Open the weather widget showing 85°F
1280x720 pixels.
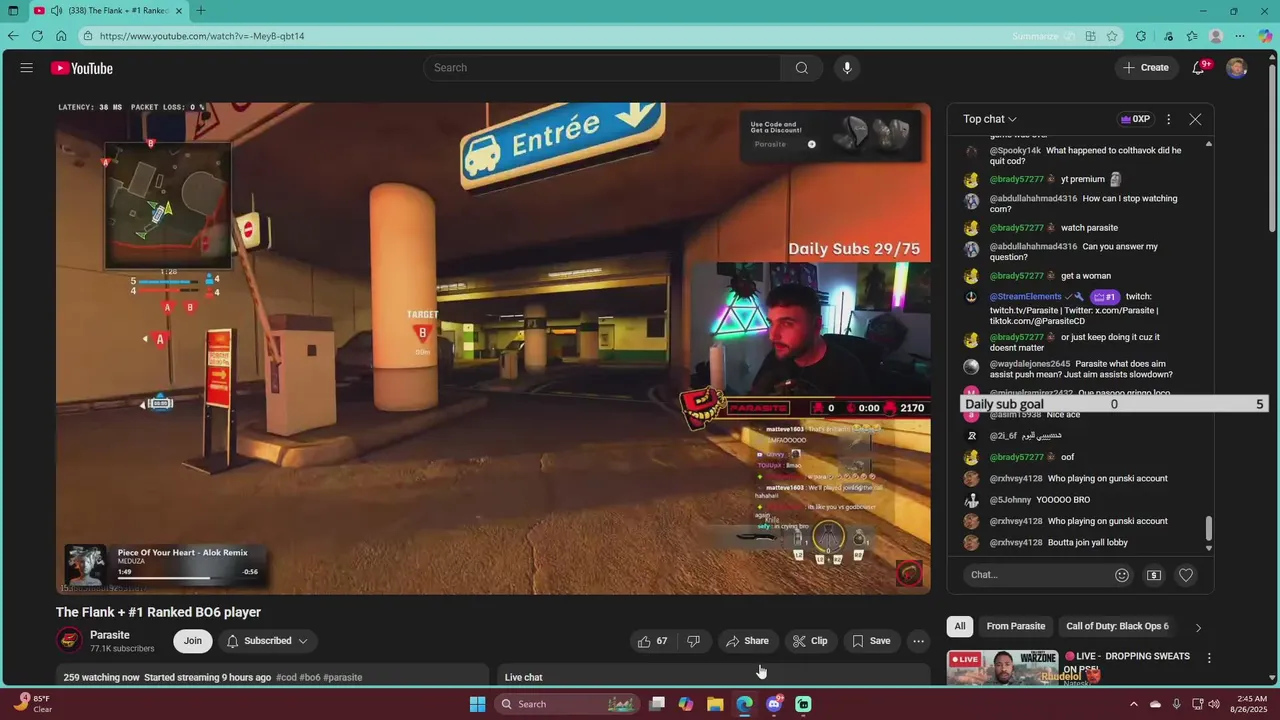32,704
